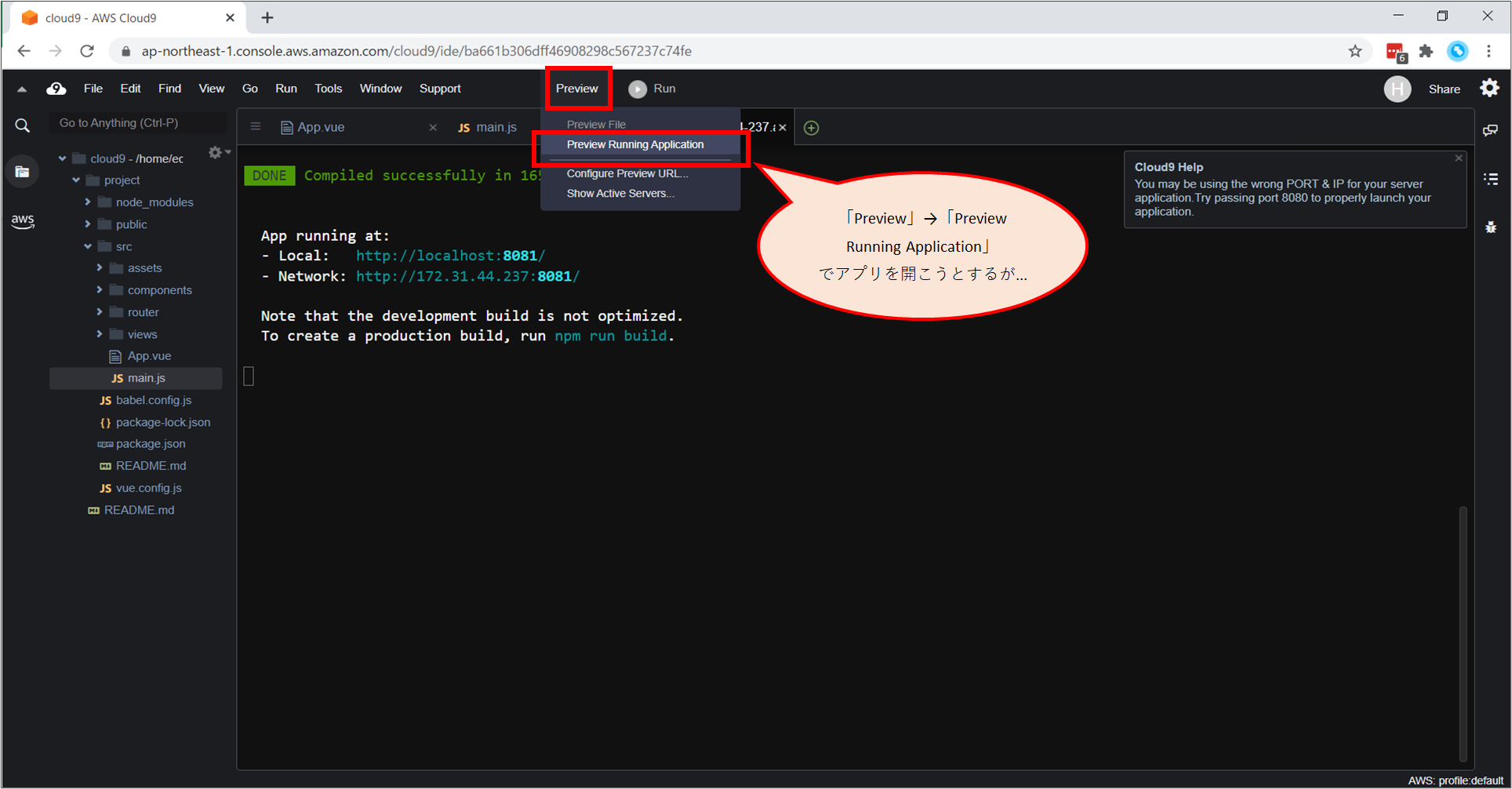Viewport: 1512px width, 789px height.
Task: Bookmark this page with star icon
Action: tap(1355, 51)
